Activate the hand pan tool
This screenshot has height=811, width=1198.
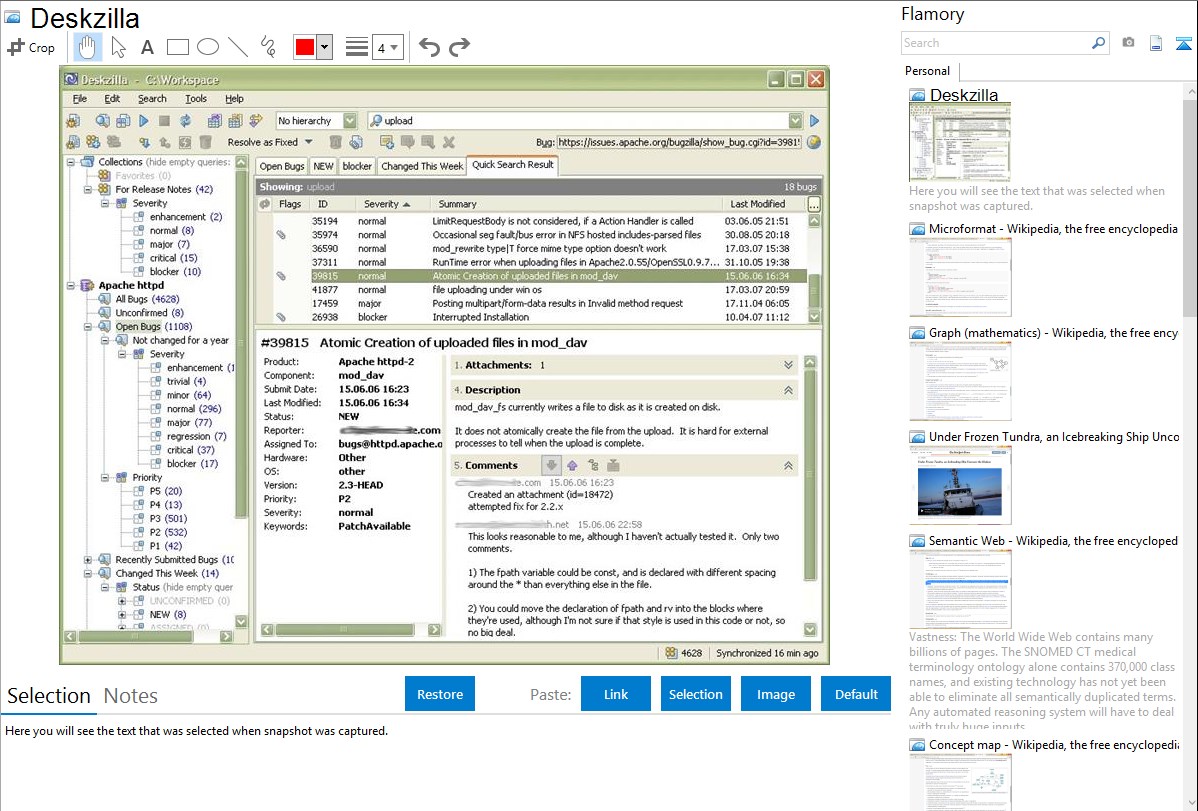[x=87, y=47]
